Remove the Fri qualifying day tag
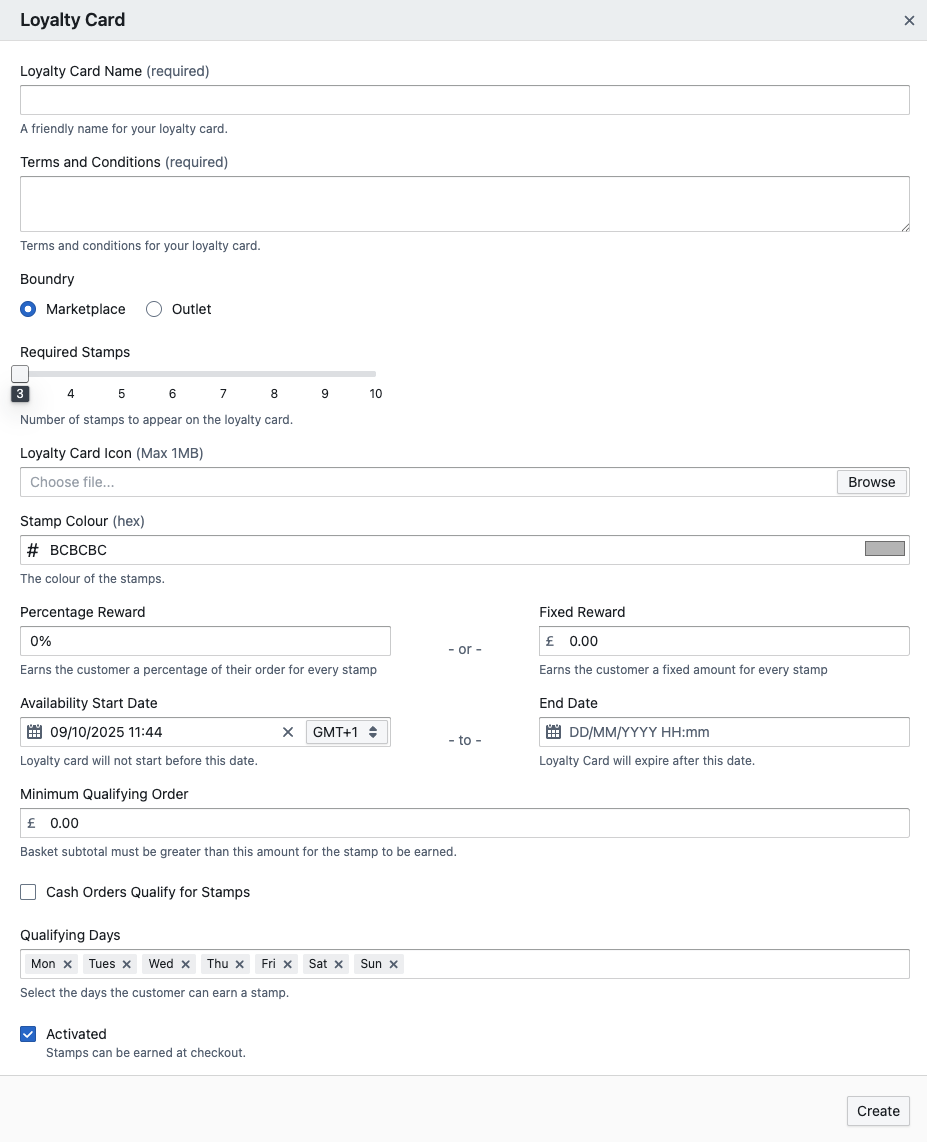 [288, 964]
